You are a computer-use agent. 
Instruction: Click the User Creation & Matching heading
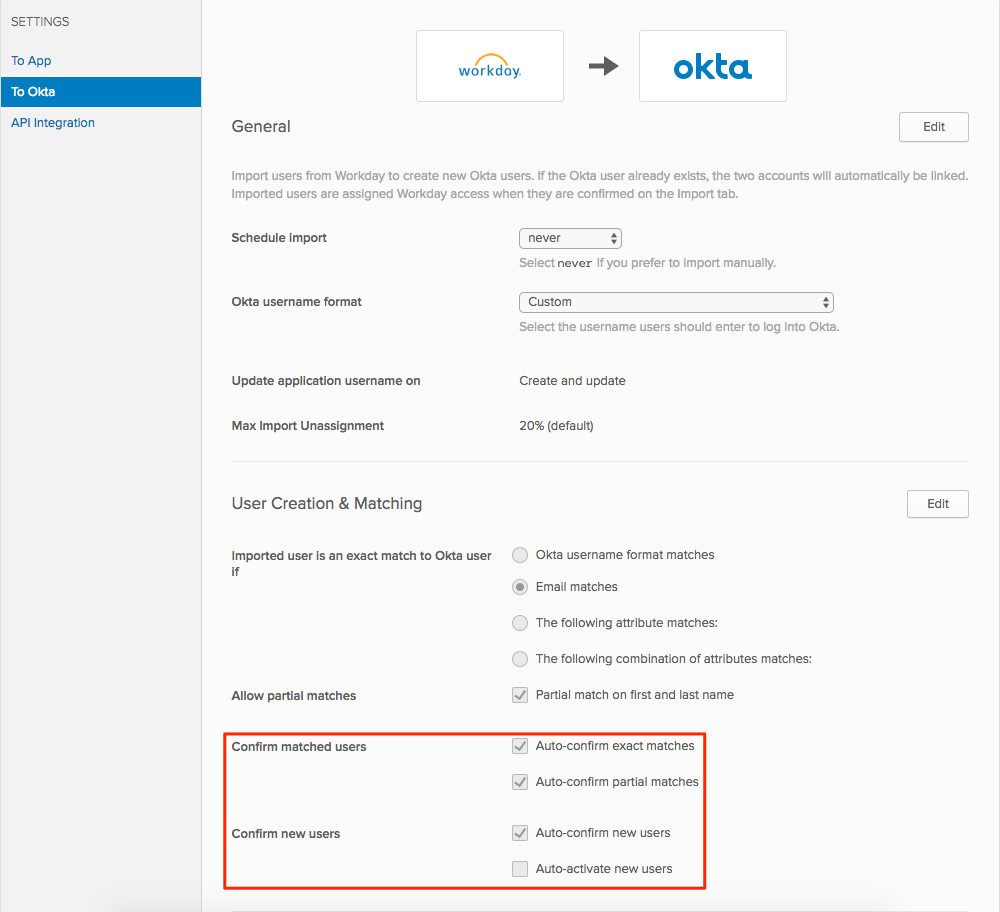pyautogui.click(x=327, y=503)
